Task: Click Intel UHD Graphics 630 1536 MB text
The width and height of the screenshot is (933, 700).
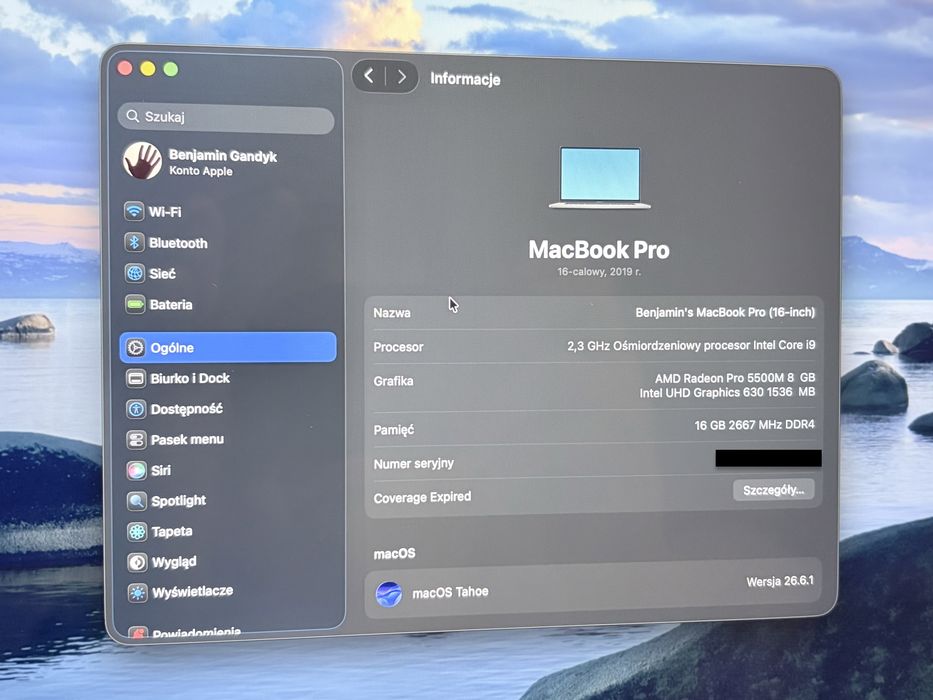Action: coord(727,392)
